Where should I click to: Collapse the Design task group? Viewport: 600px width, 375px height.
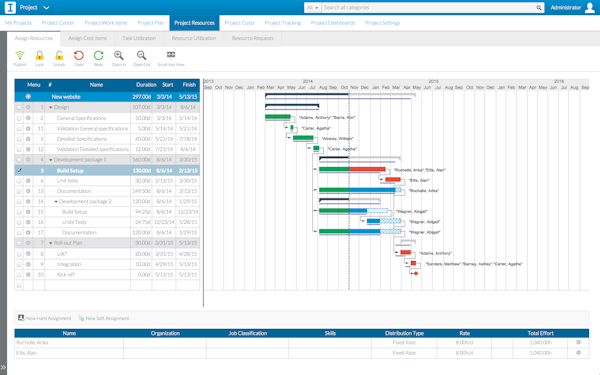pos(51,108)
